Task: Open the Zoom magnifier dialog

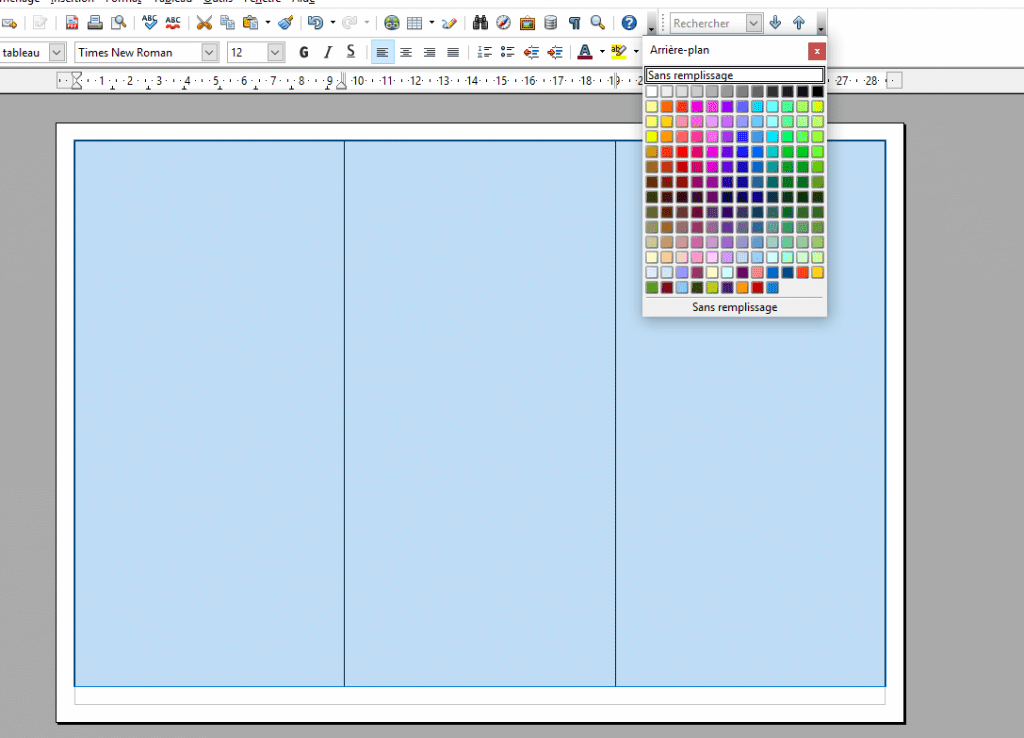Action: point(598,24)
